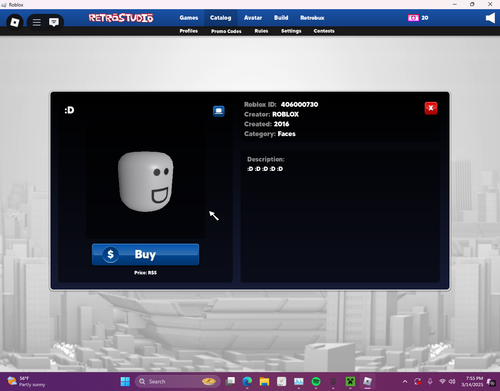Screen dimensions: 500x391
Task: Click the Created year 2016
Action: coord(281,124)
